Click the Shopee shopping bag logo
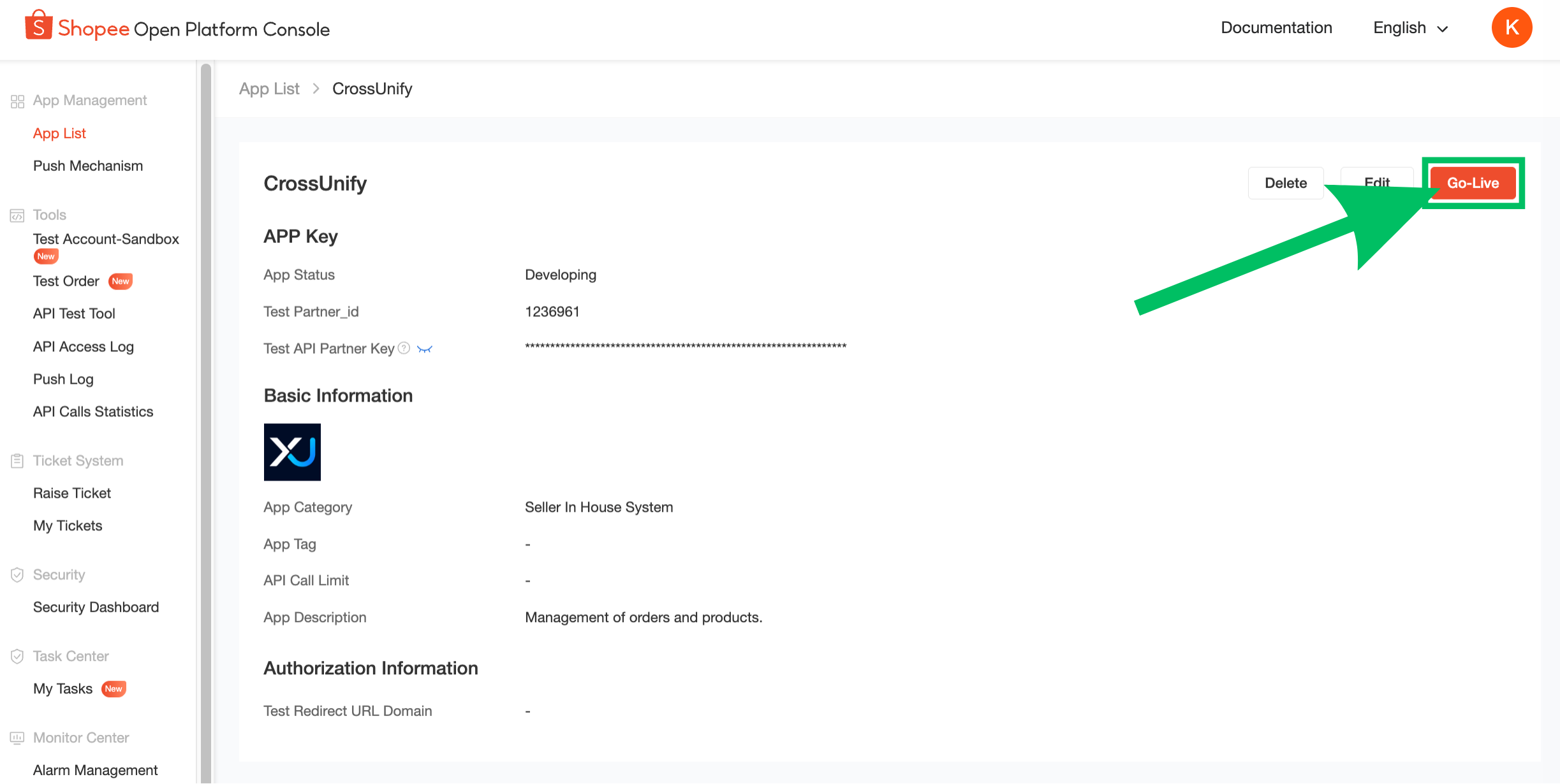1560x784 pixels. point(38,25)
